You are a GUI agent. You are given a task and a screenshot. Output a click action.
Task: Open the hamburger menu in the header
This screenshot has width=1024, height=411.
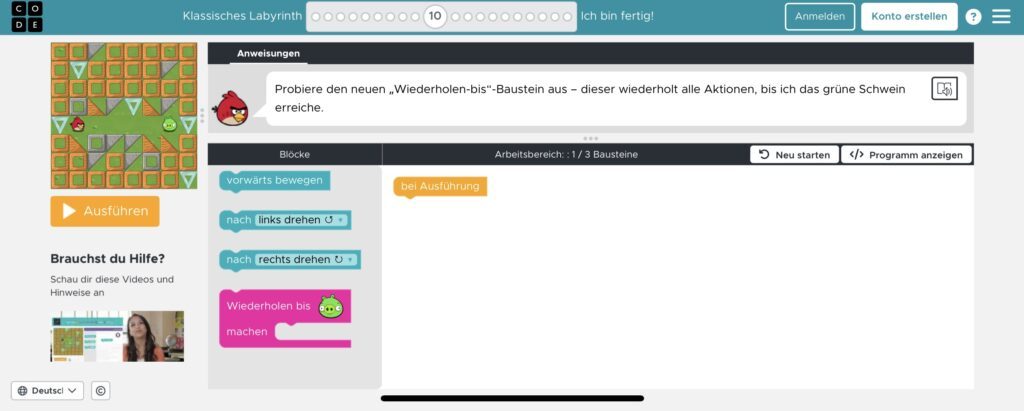pos(1001,16)
